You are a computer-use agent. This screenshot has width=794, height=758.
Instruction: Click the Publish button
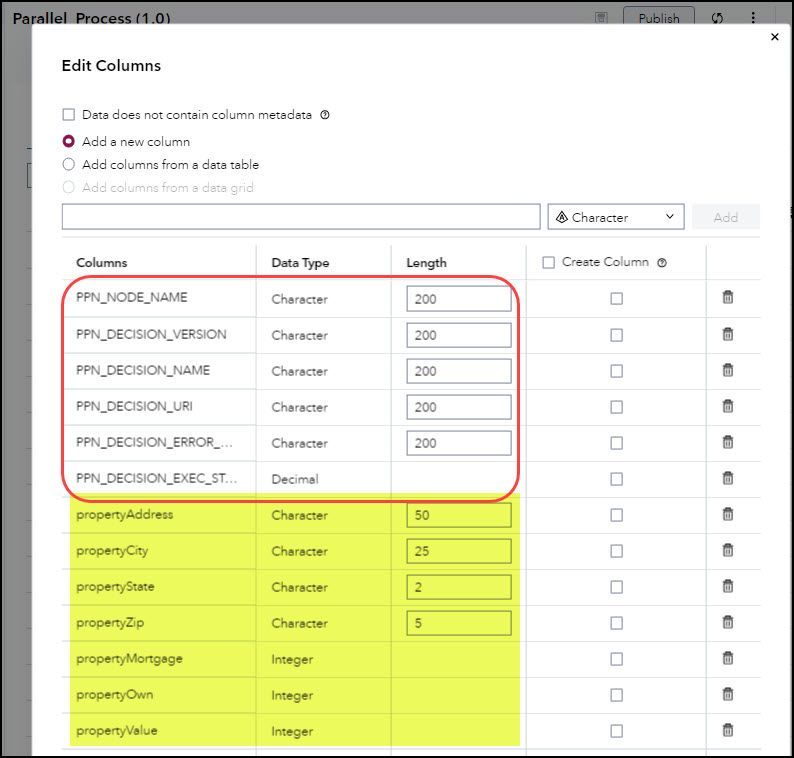pyautogui.click(x=658, y=18)
